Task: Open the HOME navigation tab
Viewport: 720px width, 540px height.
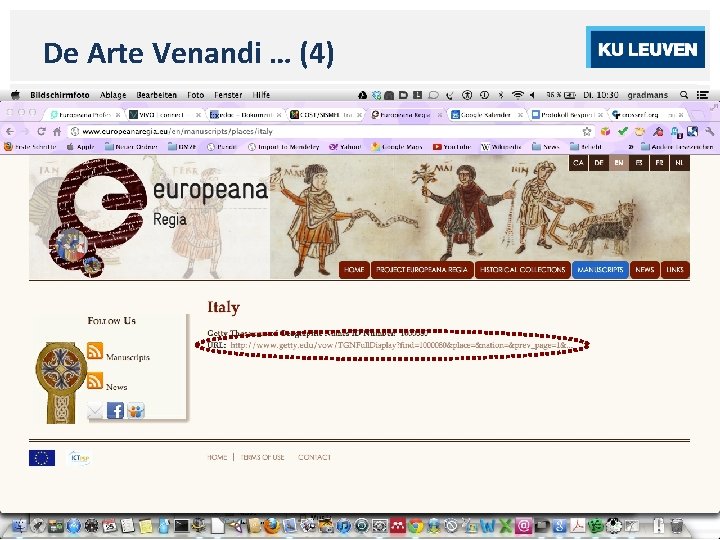Action: pos(354,270)
